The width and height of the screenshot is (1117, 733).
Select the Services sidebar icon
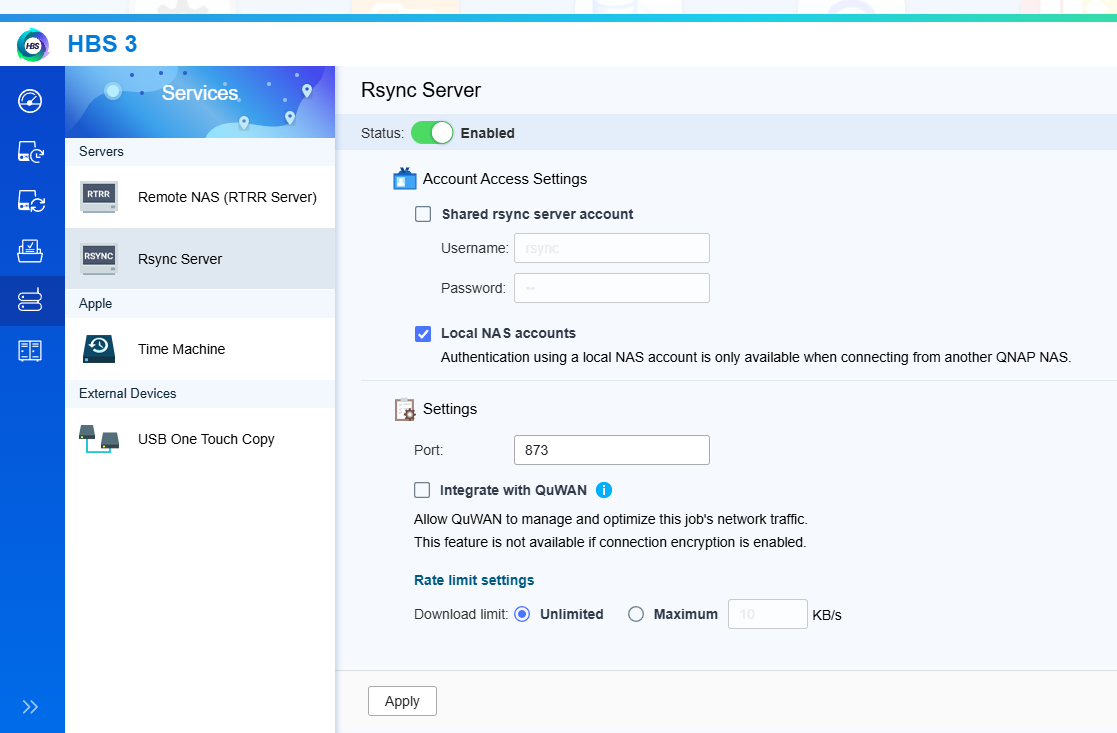click(x=31, y=300)
